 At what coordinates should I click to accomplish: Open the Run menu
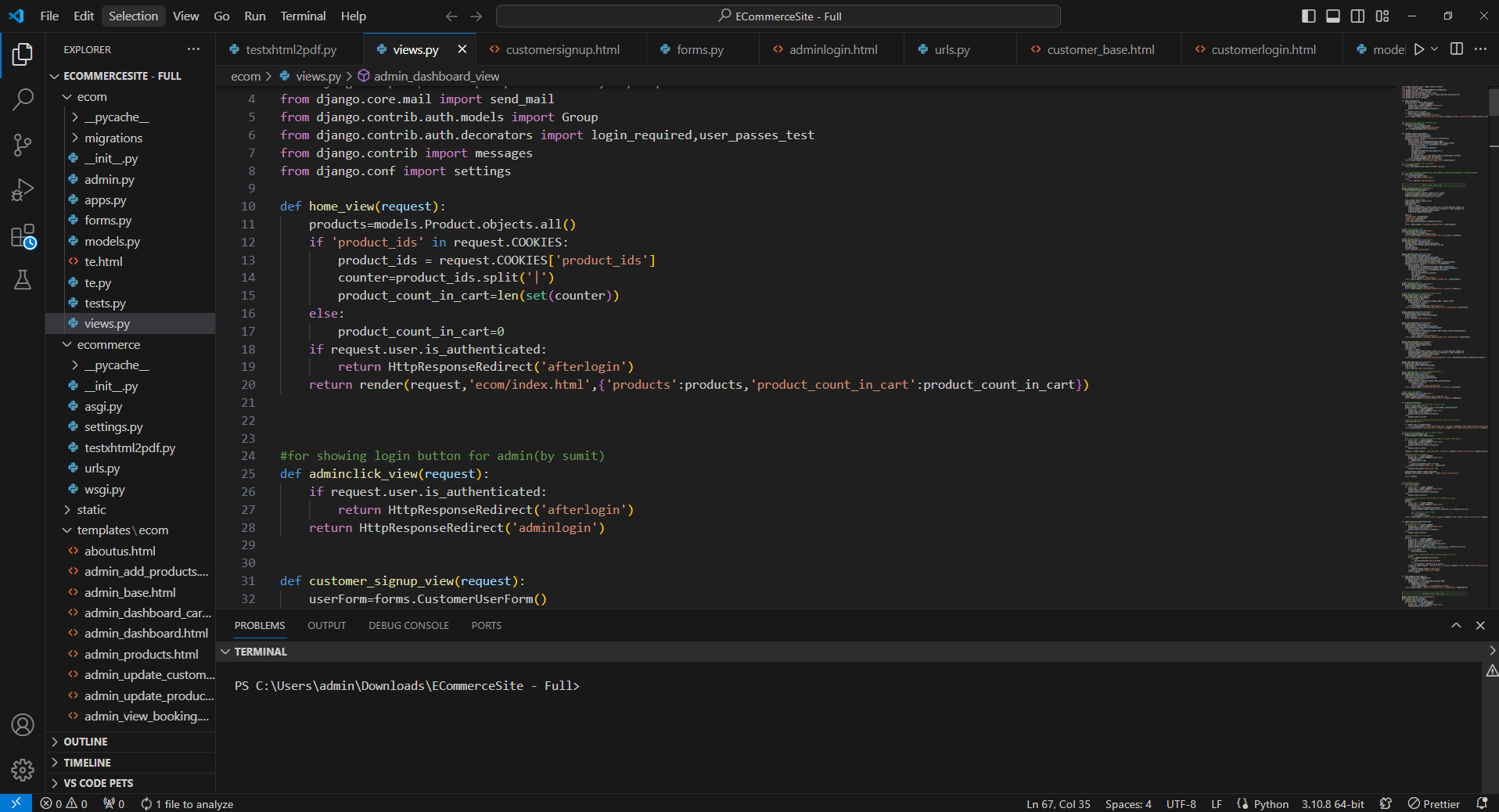click(255, 16)
